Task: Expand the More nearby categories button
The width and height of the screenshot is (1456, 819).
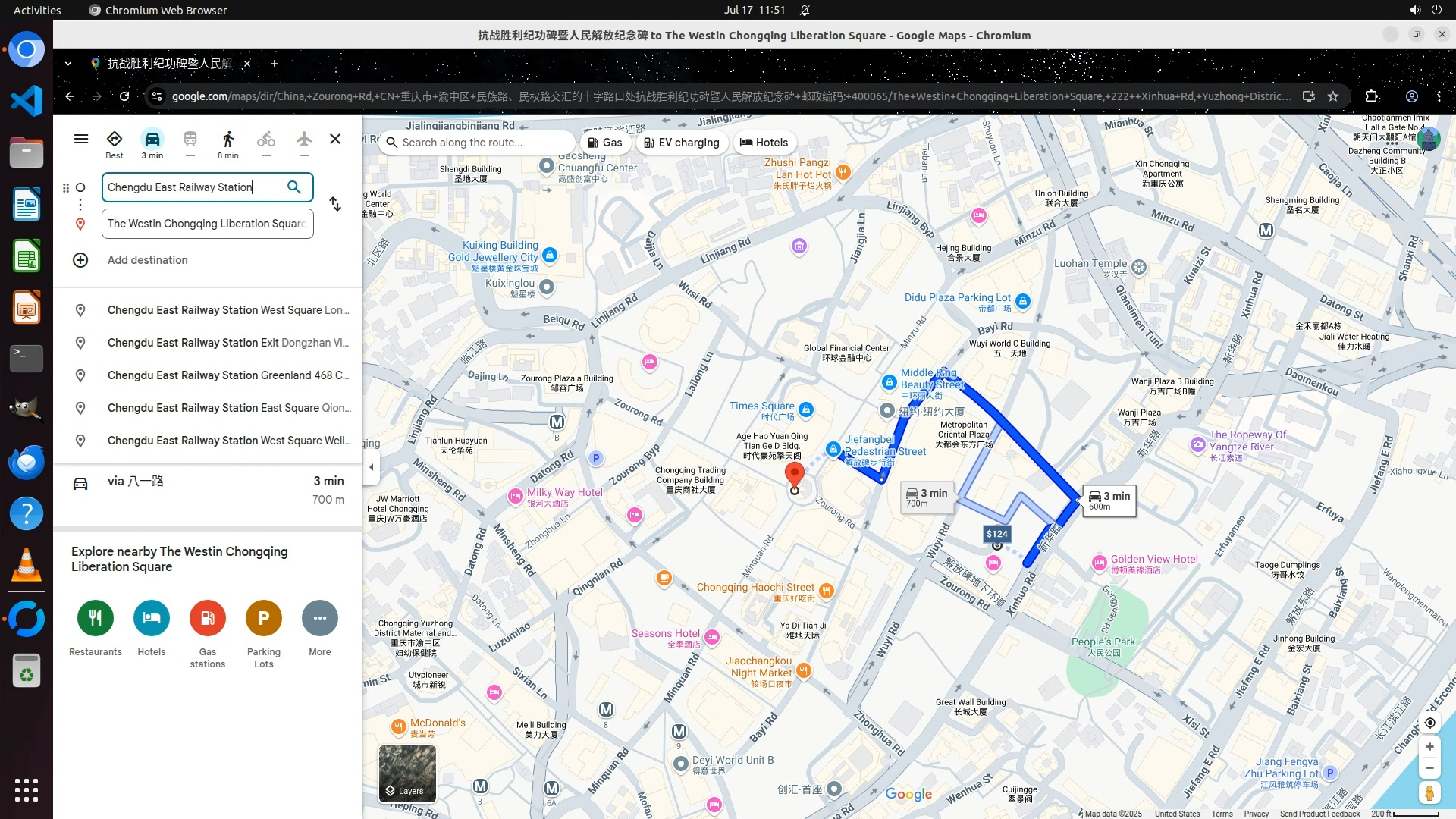Action: [x=319, y=618]
